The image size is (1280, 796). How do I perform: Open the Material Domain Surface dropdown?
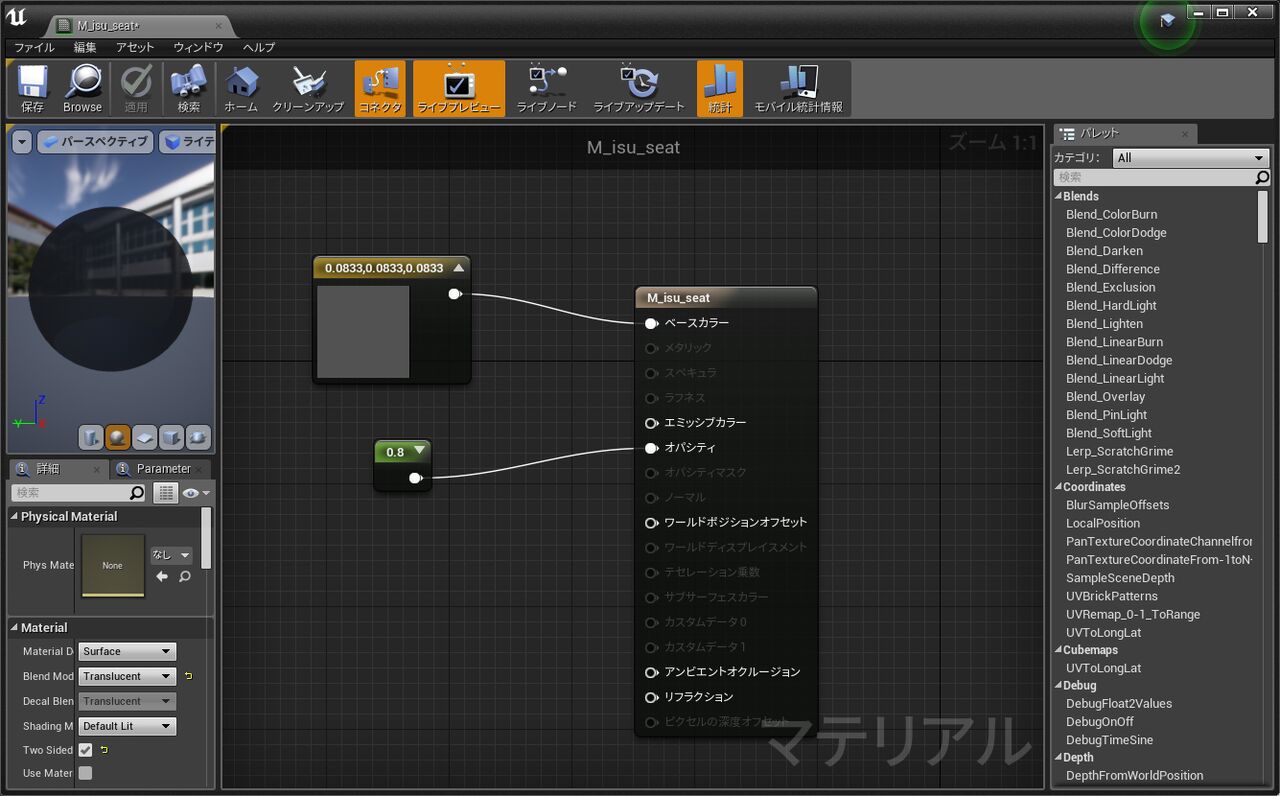pos(127,651)
